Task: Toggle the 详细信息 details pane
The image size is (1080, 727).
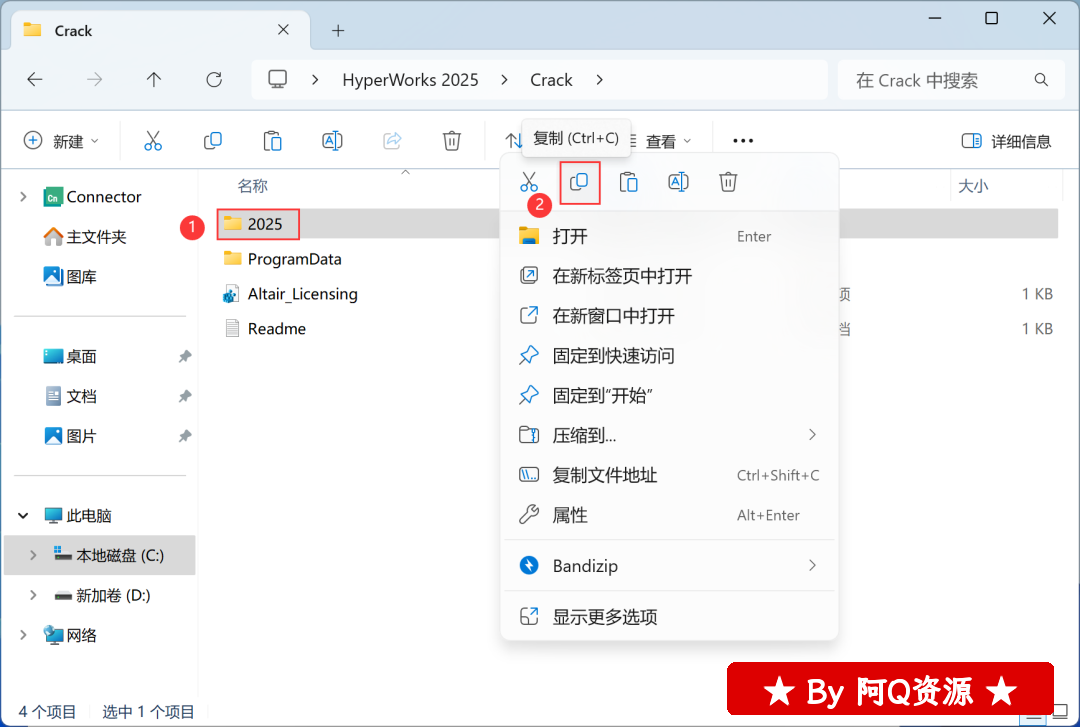Action: point(1006,141)
